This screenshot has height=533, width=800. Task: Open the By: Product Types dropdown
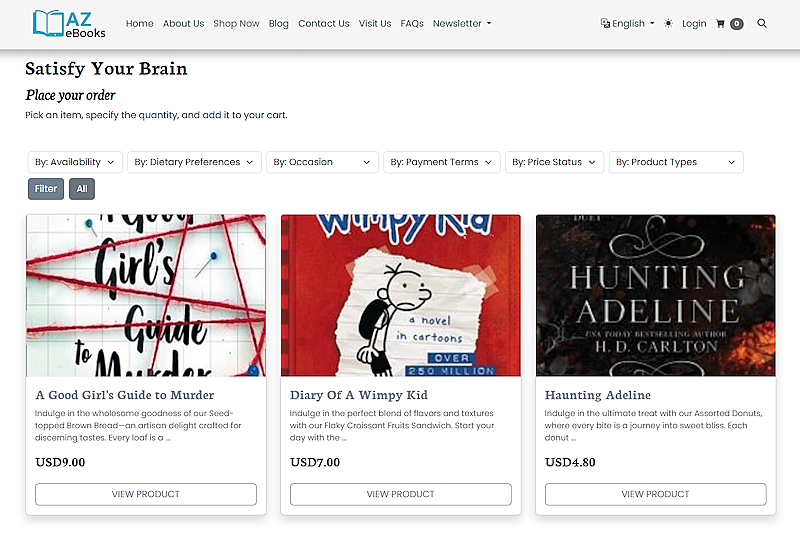click(x=675, y=162)
